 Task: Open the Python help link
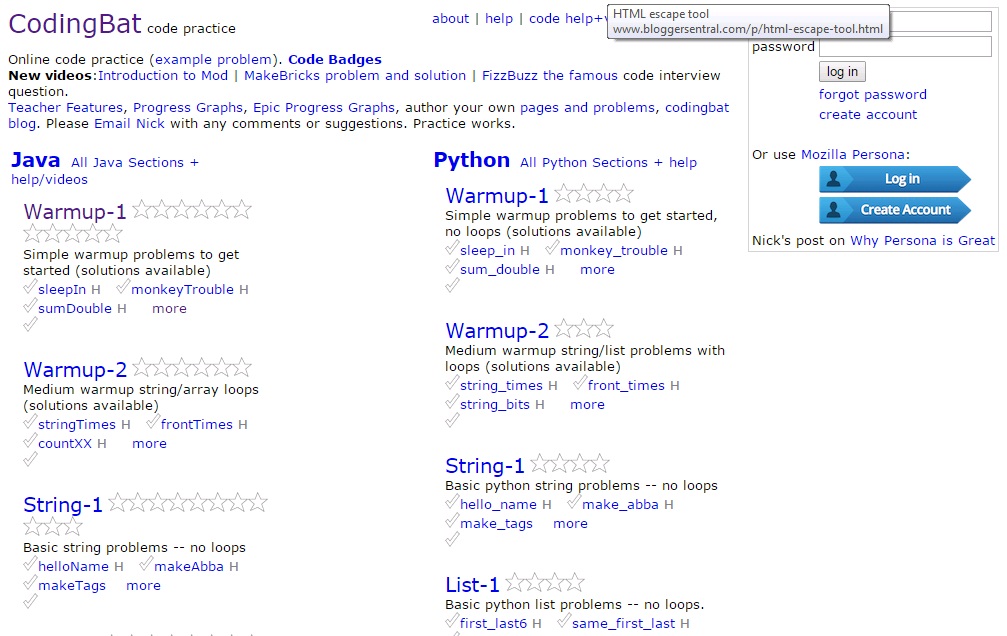(x=683, y=163)
